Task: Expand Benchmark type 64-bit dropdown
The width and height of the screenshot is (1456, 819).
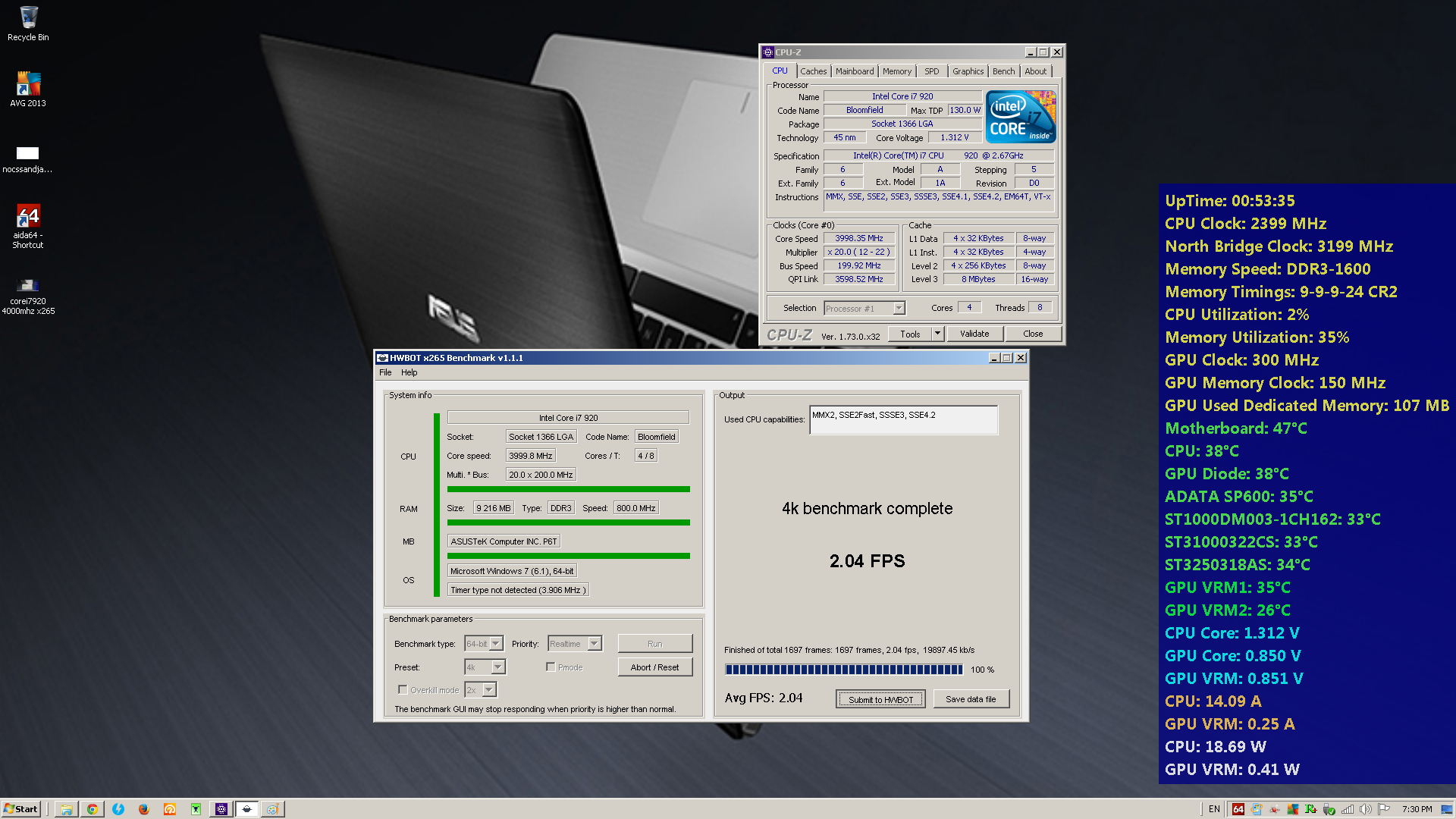Action: pyautogui.click(x=496, y=644)
